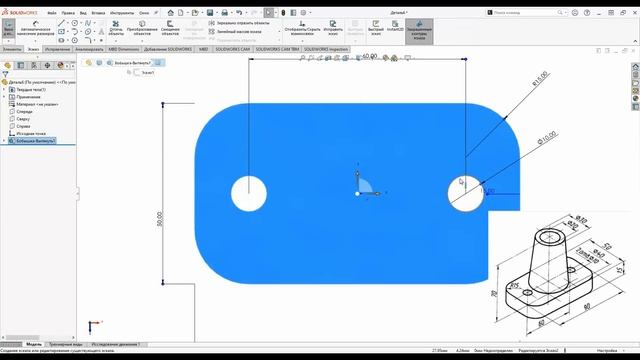This screenshot has height=360, width=640.
Task: Open the FeatureManager design tree tab
Action: pos(8,65)
